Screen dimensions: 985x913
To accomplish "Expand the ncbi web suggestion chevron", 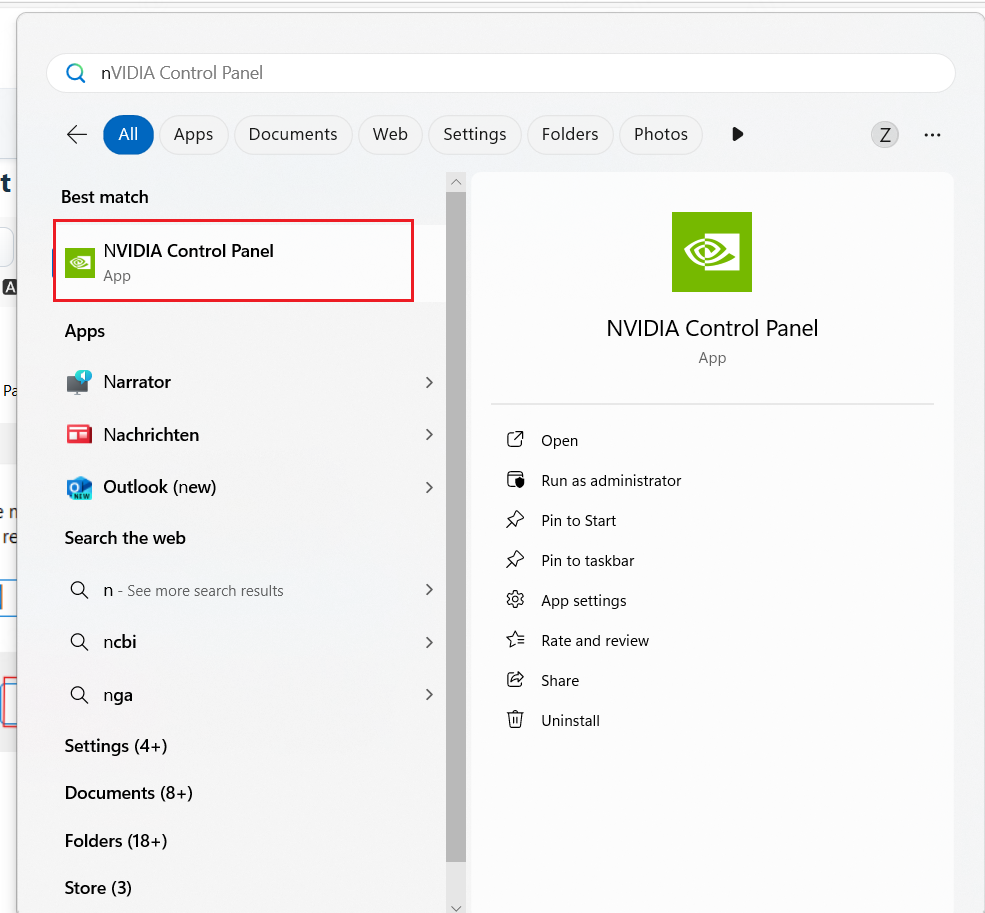I will (x=429, y=642).
